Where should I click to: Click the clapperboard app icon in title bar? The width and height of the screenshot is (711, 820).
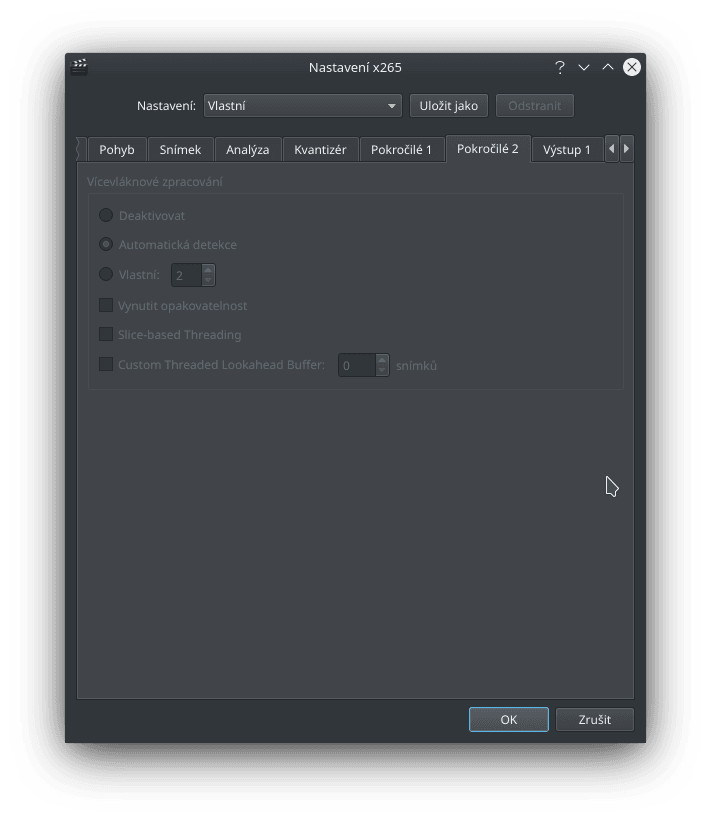[x=79, y=67]
